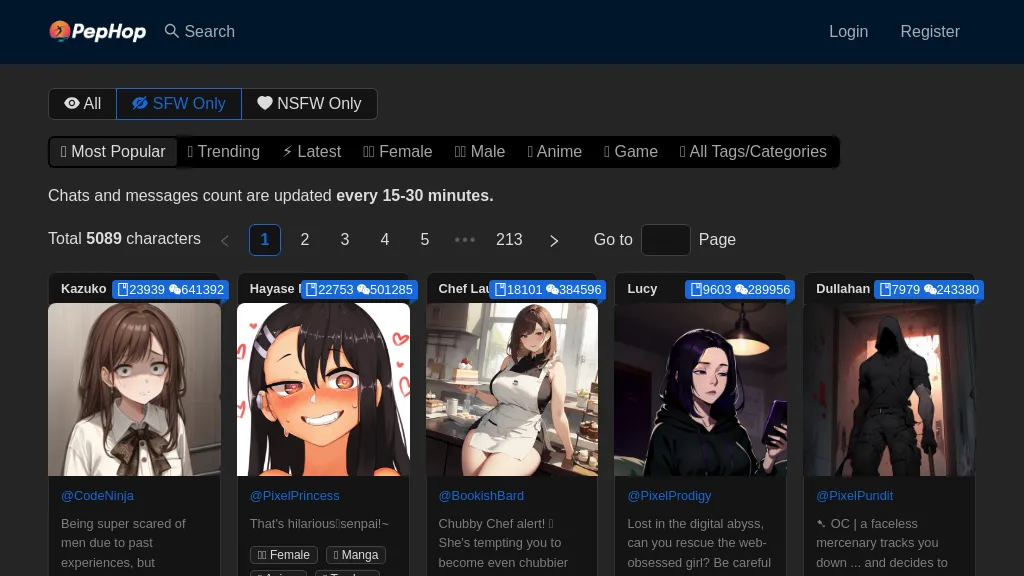Click the chat count icon on Kazuko card
This screenshot has height=576, width=1024.
[x=123, y=290]
